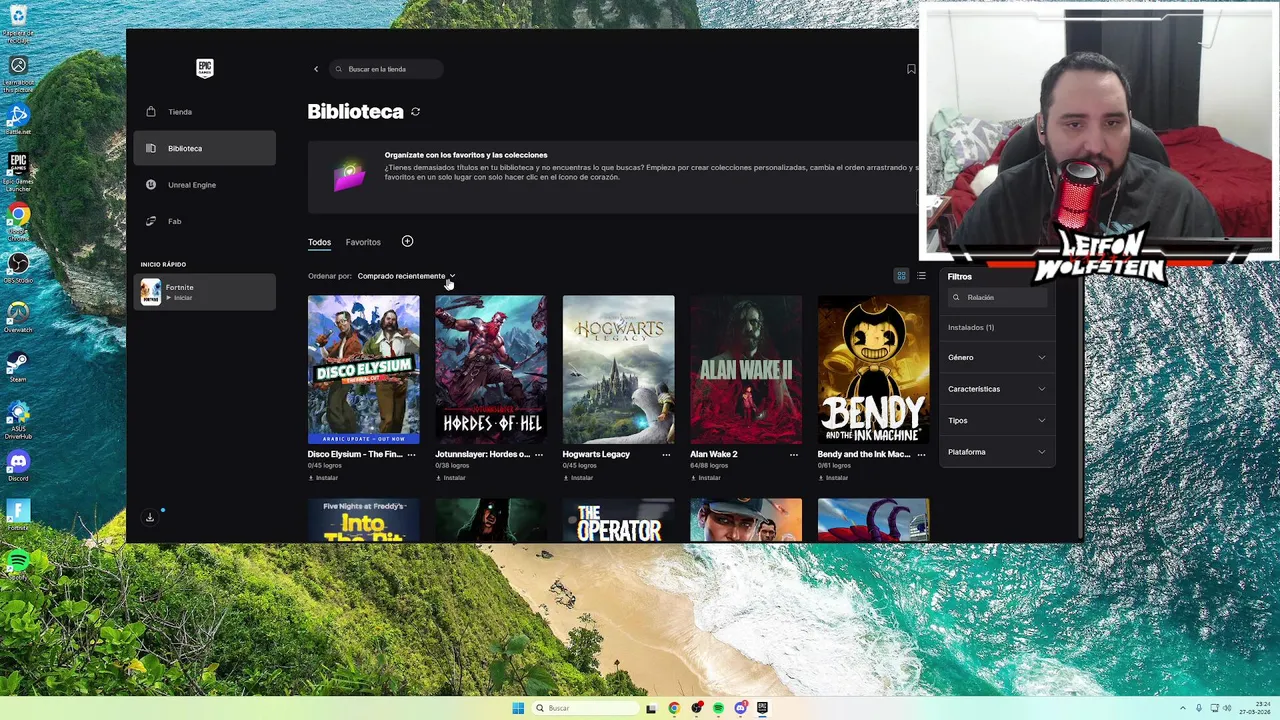The height and width of the screenshot is (720, 1280).
Task: Click the Epic Games logo
Action: pyautogui.click(x=205, y=68)
